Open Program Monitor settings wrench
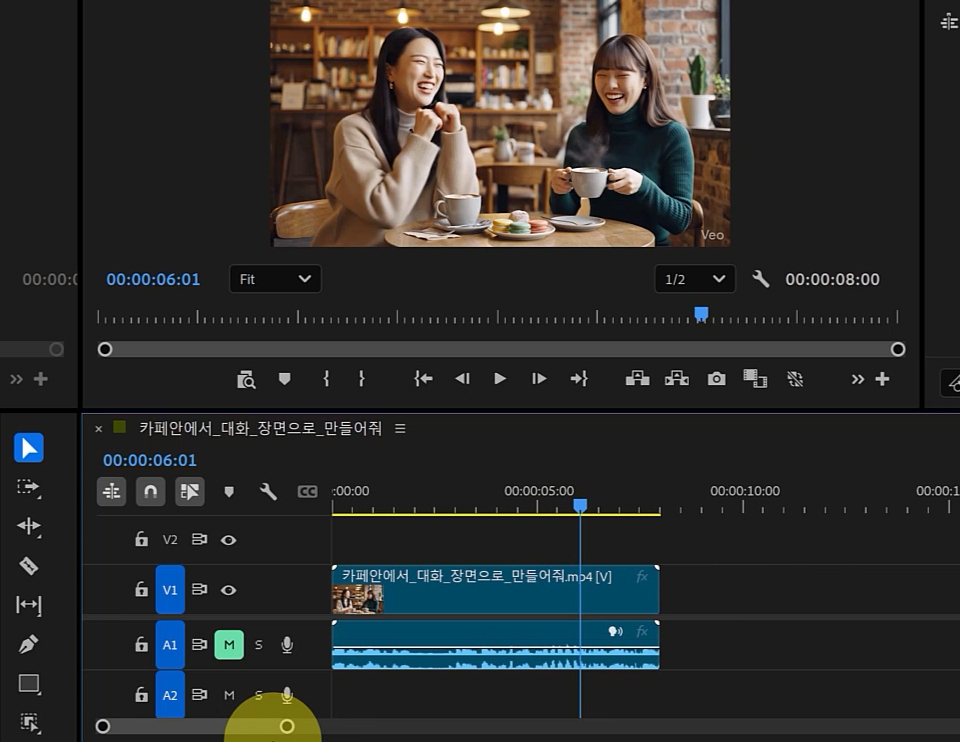The height and width of the screenshot is (742, 960). pyautogui.click(x=760, y=279)
